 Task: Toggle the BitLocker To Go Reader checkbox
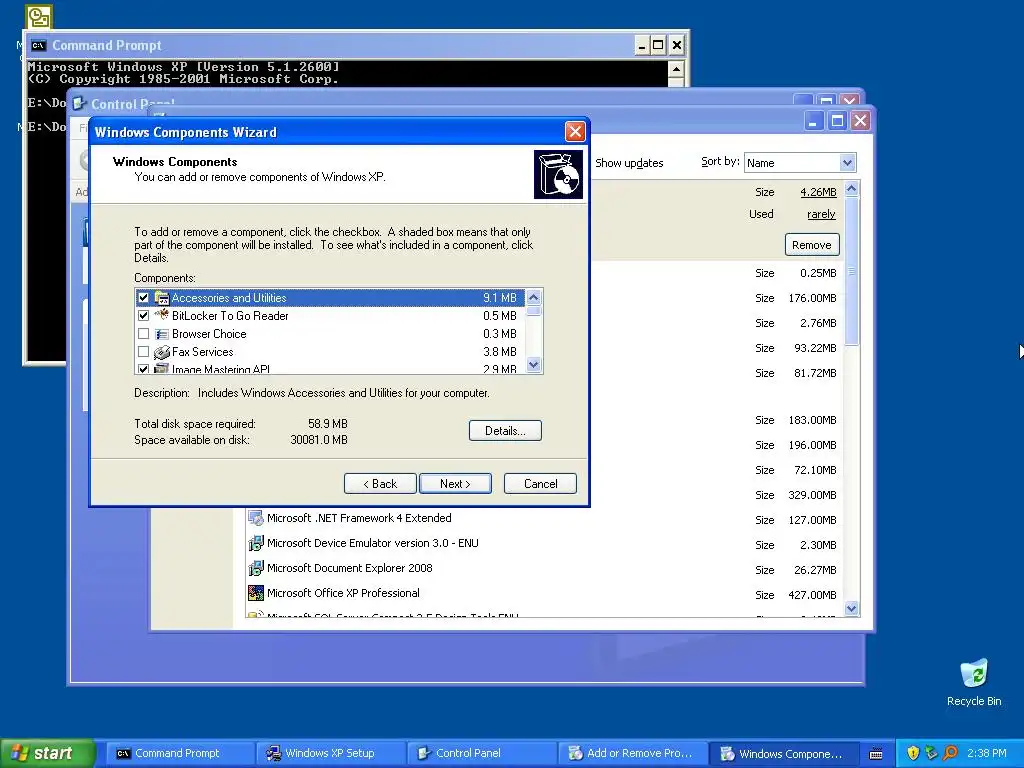coord(143,316)
